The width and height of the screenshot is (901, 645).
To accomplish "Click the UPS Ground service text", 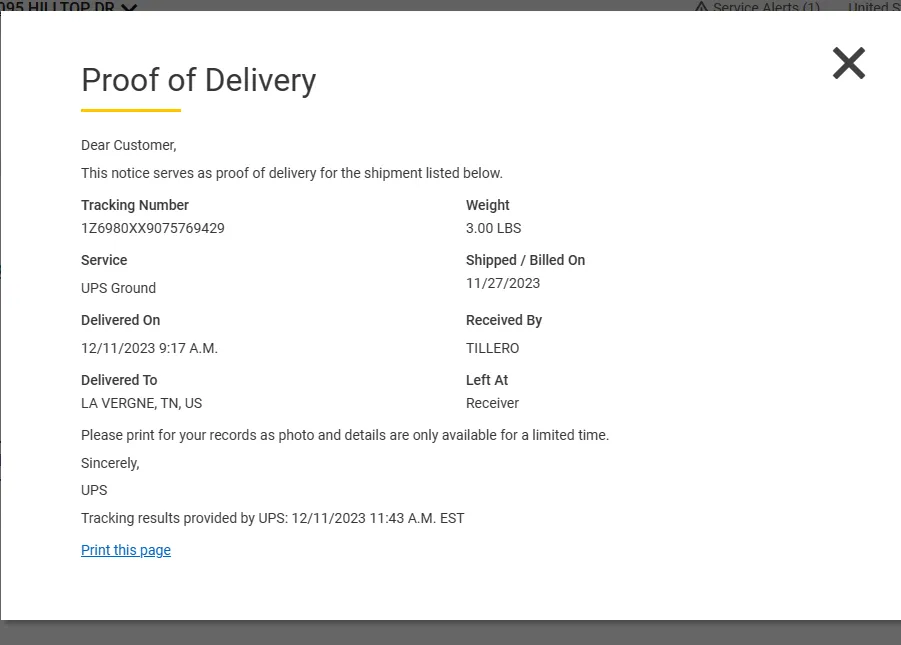I will (x=118, y=288).
